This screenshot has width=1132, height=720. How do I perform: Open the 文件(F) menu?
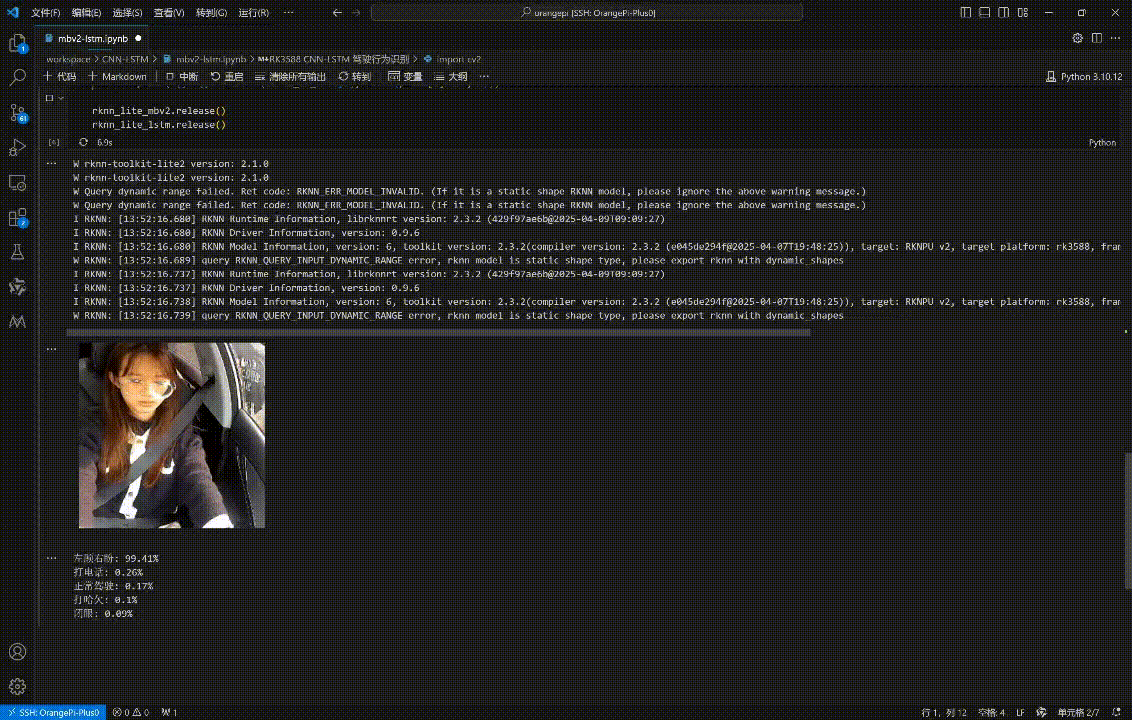coord(46,13)
